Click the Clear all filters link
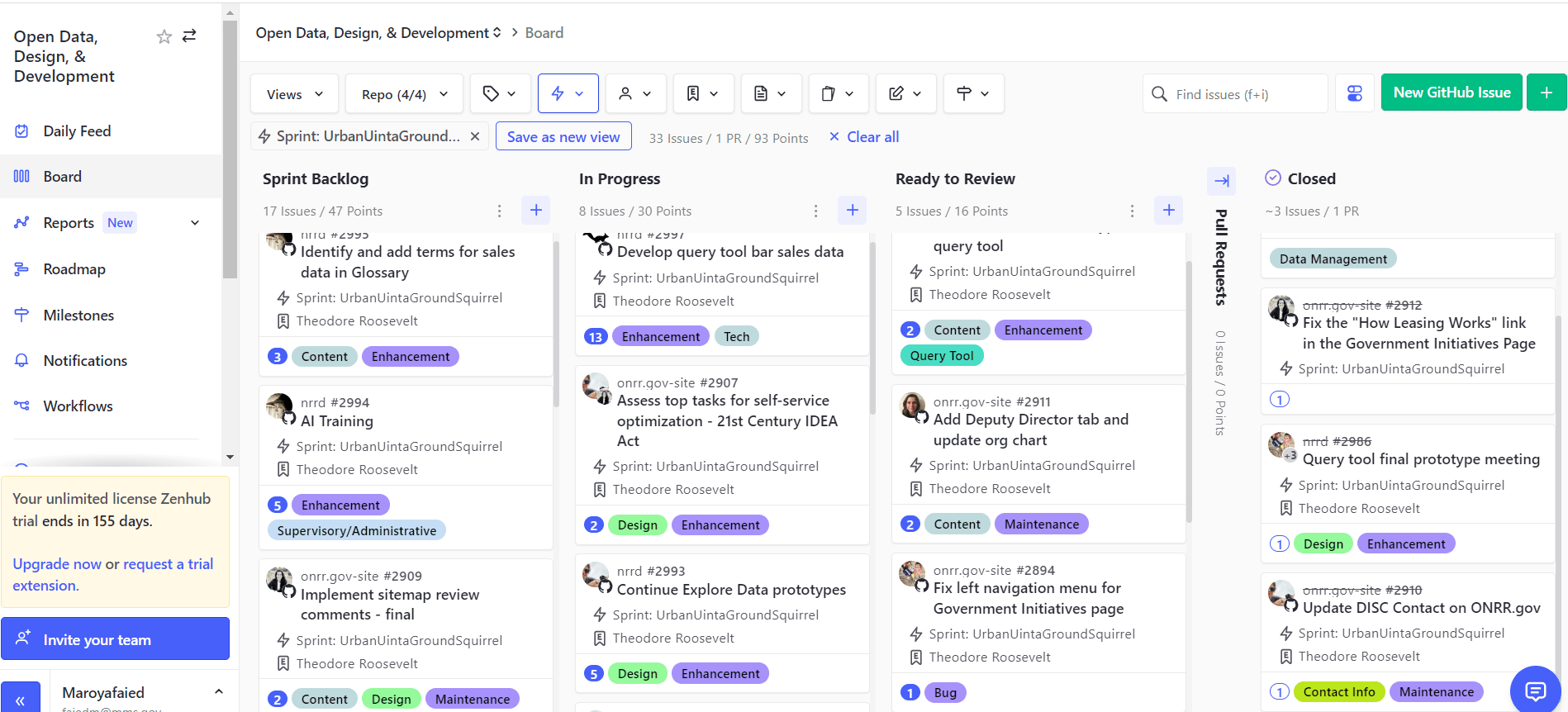 coord(864,137)
